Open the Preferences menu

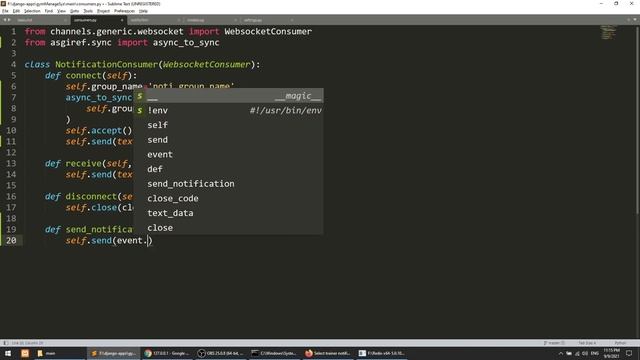point(124,11)
